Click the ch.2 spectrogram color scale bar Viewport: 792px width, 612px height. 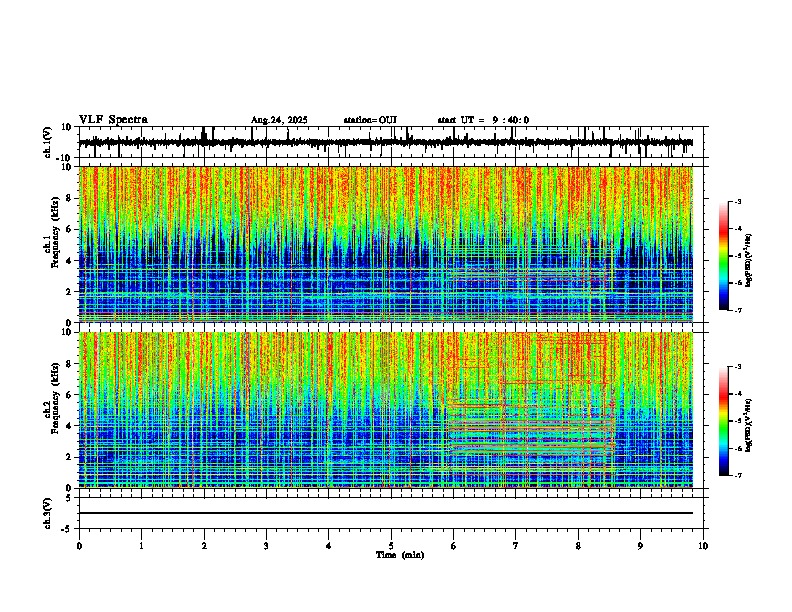pos(724,421)
